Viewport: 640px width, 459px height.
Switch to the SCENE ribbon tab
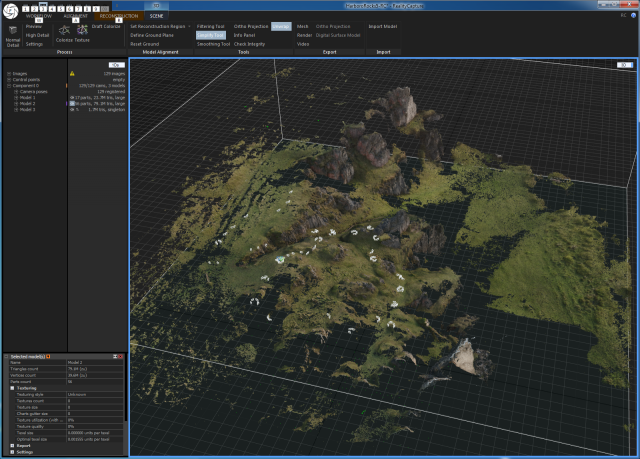point(157,16)
